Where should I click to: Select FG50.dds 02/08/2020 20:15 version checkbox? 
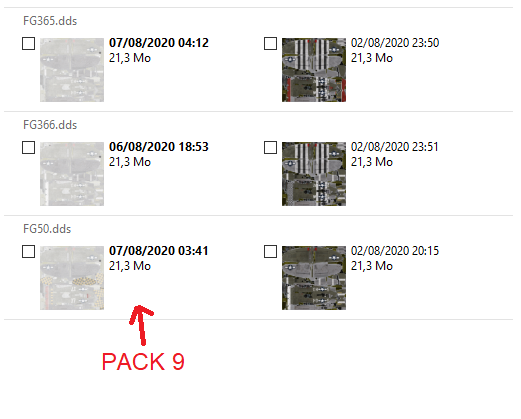point(270,251)
